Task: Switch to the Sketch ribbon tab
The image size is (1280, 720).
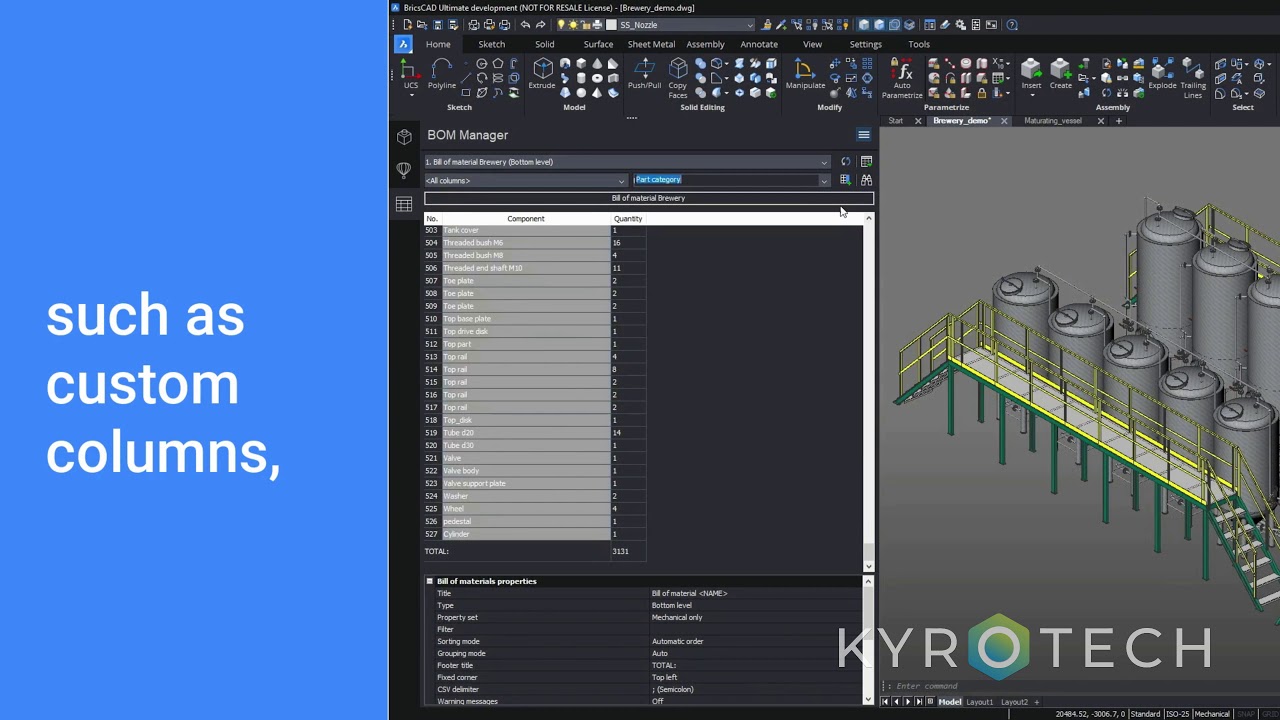Action: point(491,44)
